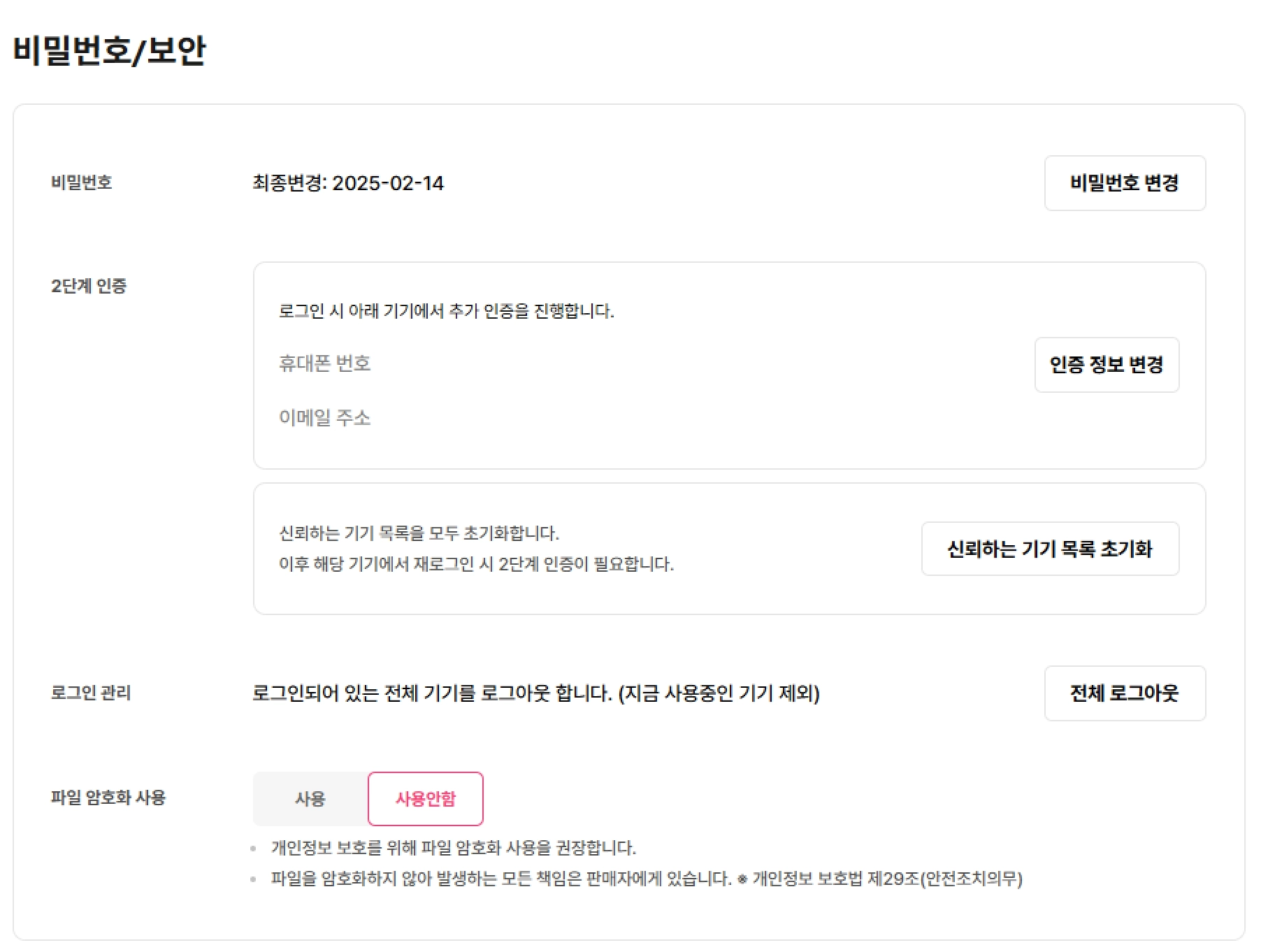The width and height of the screenshot is (1261, 952).
Task: Log out all devices via 전체 로그아웃
Action: 1125,693
